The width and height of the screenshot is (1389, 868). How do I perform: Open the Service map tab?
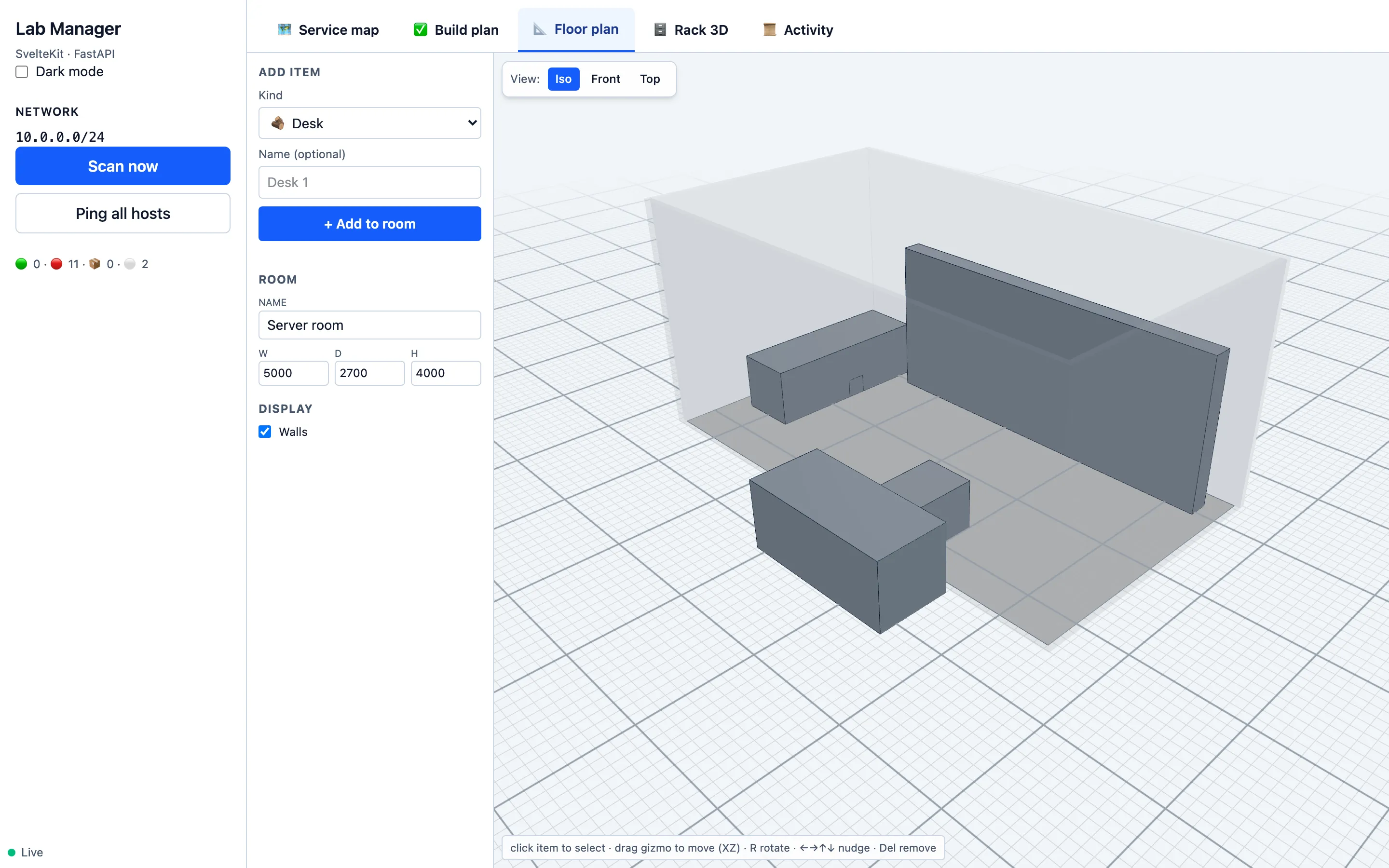(x=328, y=30)
